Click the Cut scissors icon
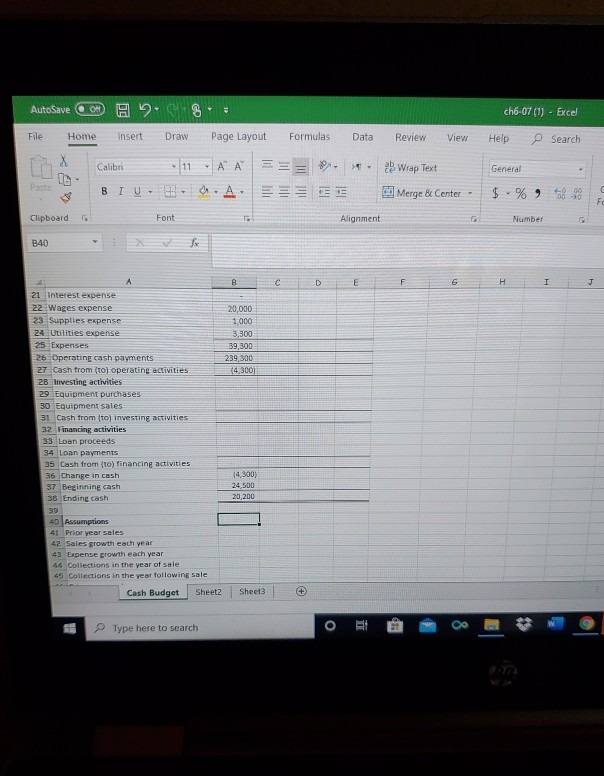 (x=64, y=160)
